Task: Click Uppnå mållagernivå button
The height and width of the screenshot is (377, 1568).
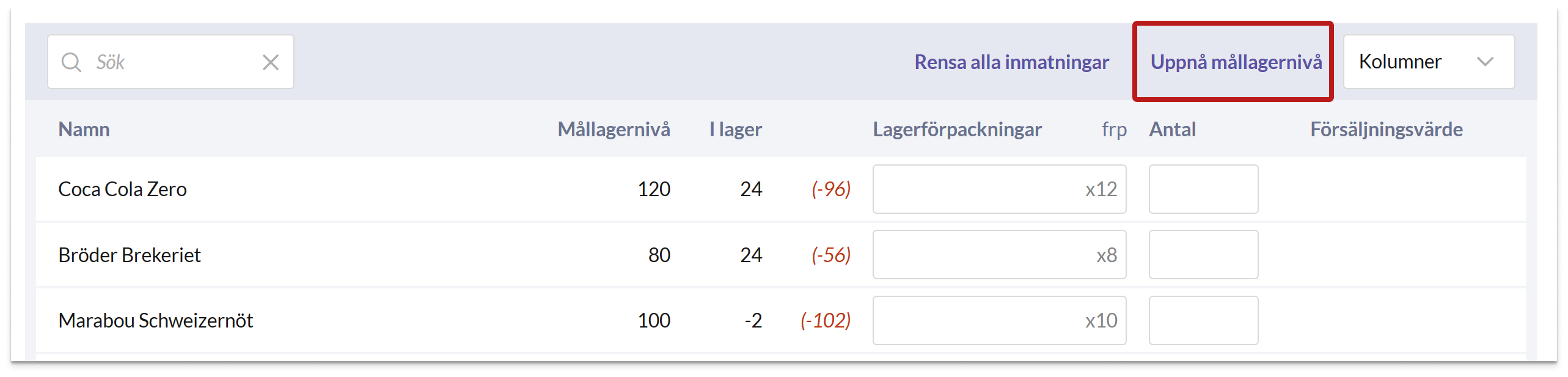Action: [1236, 62]
